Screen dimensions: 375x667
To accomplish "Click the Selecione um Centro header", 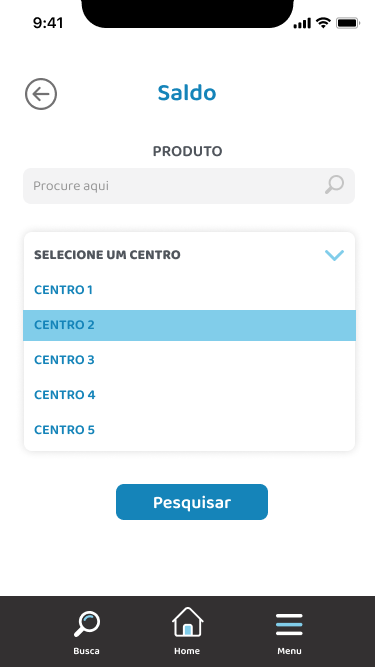I will coord(107,255).
